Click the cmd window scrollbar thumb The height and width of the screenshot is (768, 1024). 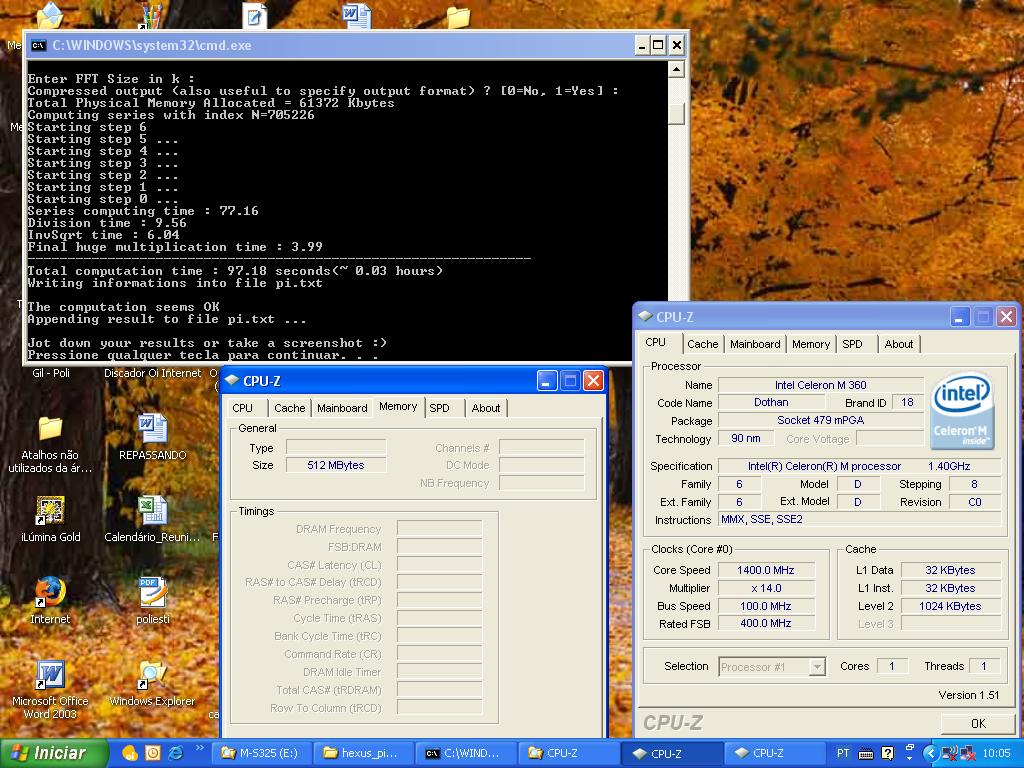pyautogui.click(x=677, y=114)
